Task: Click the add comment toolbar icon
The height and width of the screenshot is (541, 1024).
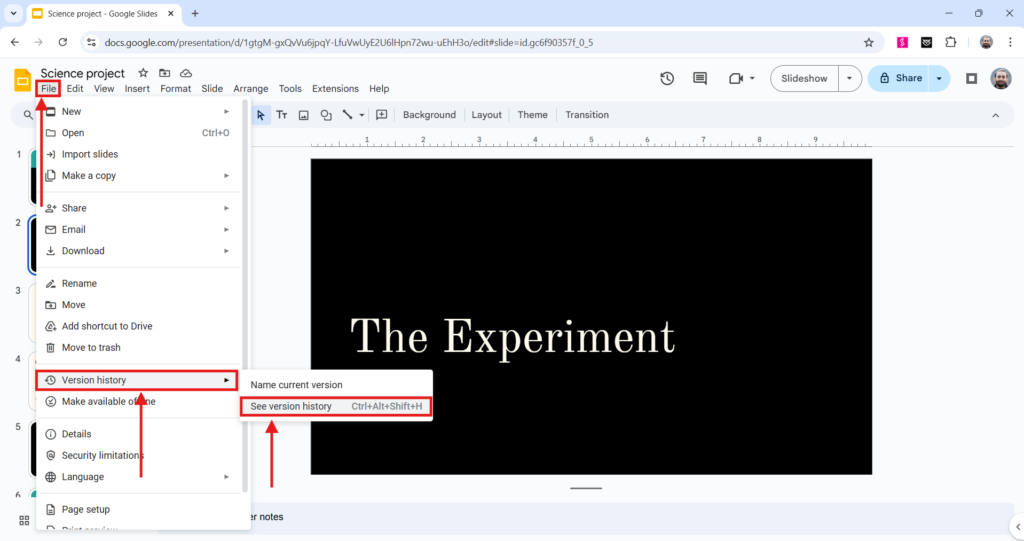Action: point(381,115)
